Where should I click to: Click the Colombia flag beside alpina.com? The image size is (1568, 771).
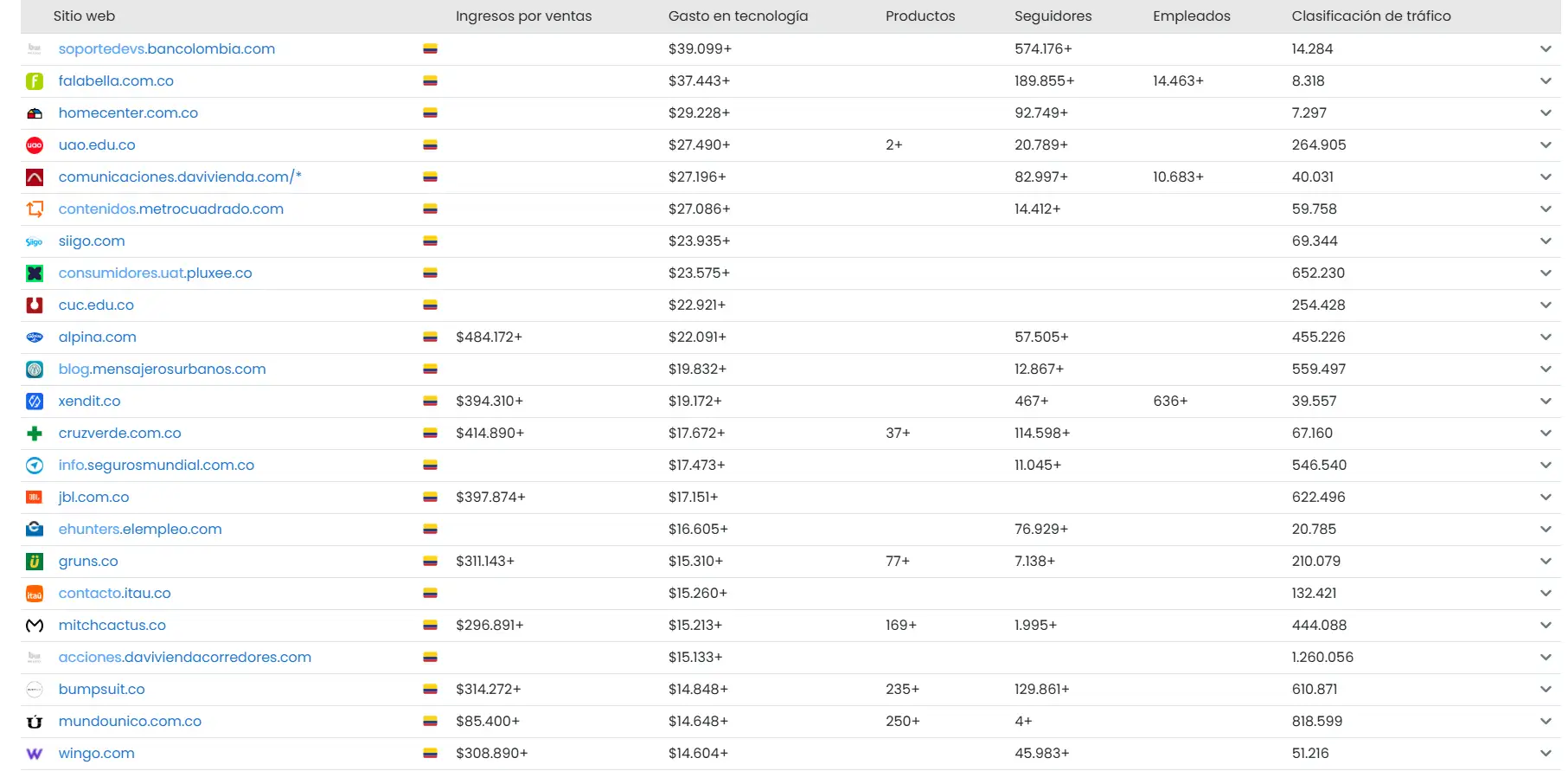point(430,337)
